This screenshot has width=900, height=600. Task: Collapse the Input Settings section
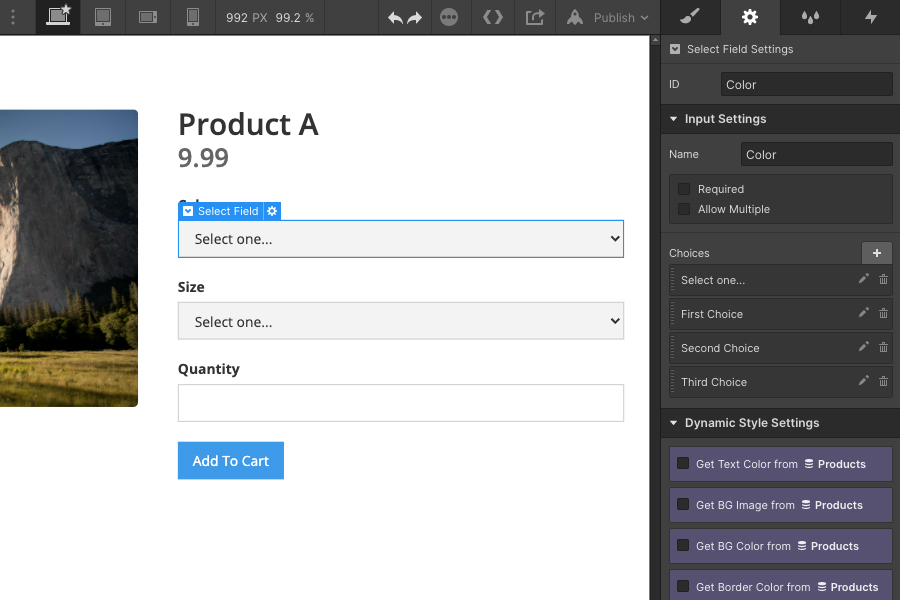tap(674, 119)
